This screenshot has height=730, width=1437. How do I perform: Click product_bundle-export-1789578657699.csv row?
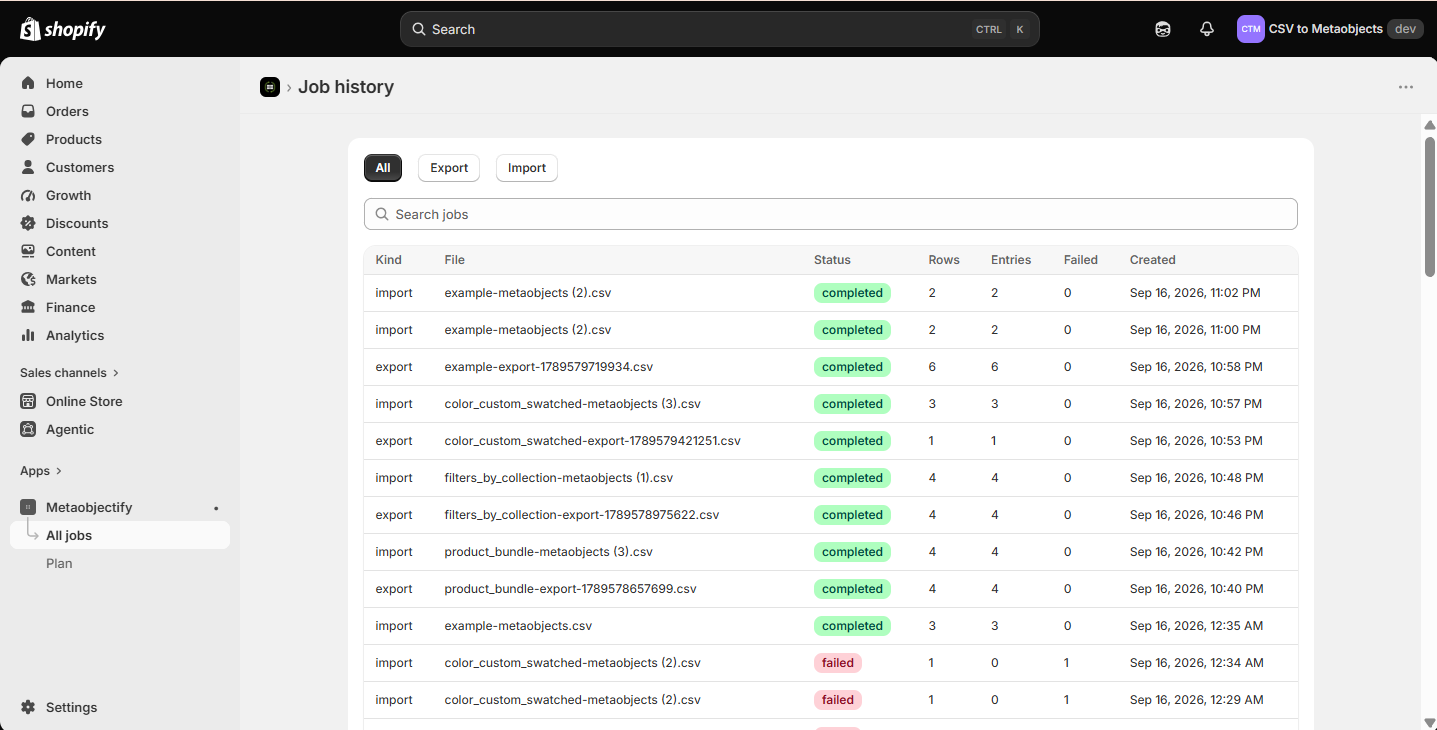pos(831,589)
